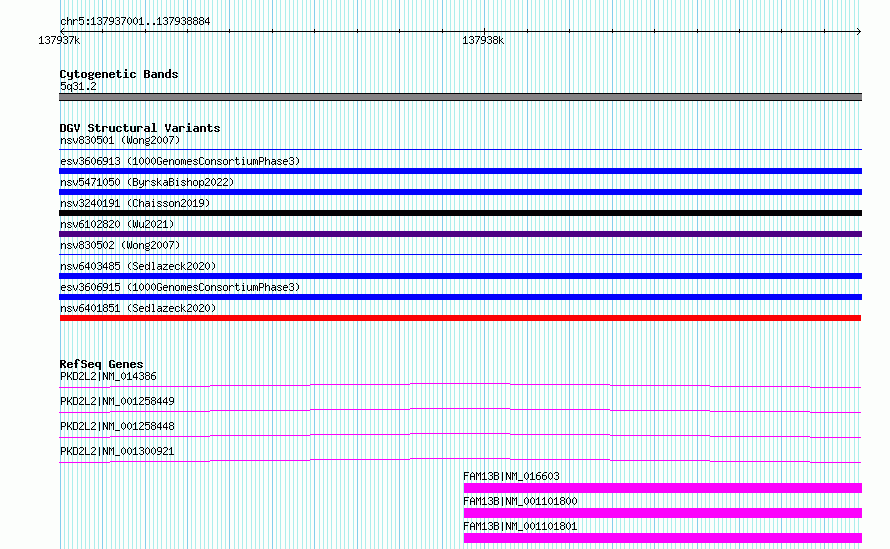Click the purple bar of nsv6102820
This screenshot has width=890, height=549.
[460, 234]
